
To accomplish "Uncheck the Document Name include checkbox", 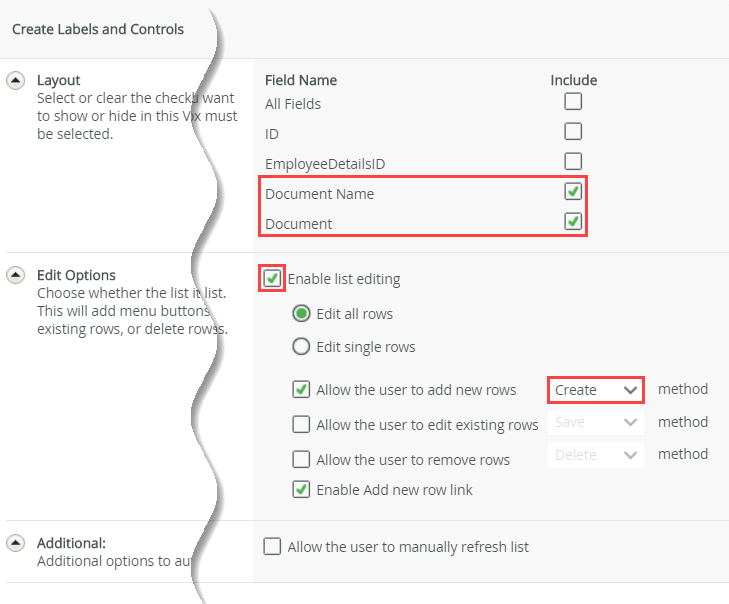I will point(573,191).
